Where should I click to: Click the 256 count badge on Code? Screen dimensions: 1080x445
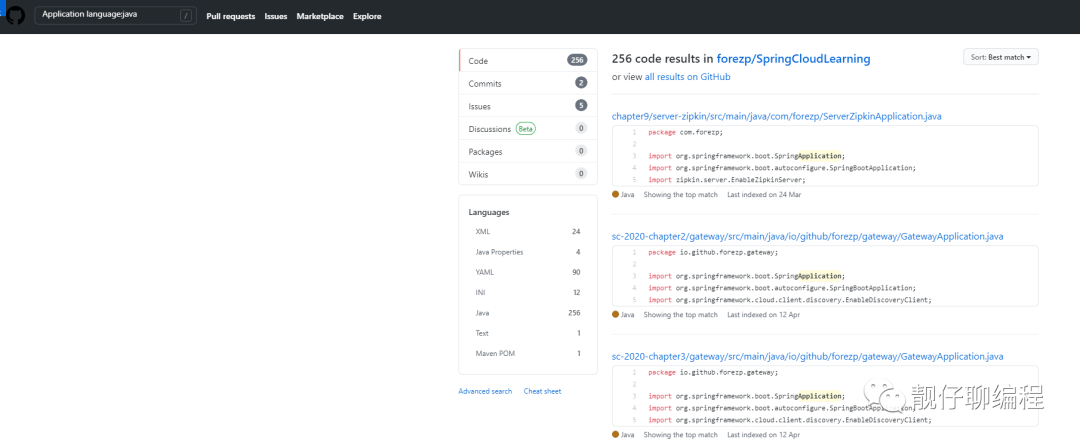point(577,61)
